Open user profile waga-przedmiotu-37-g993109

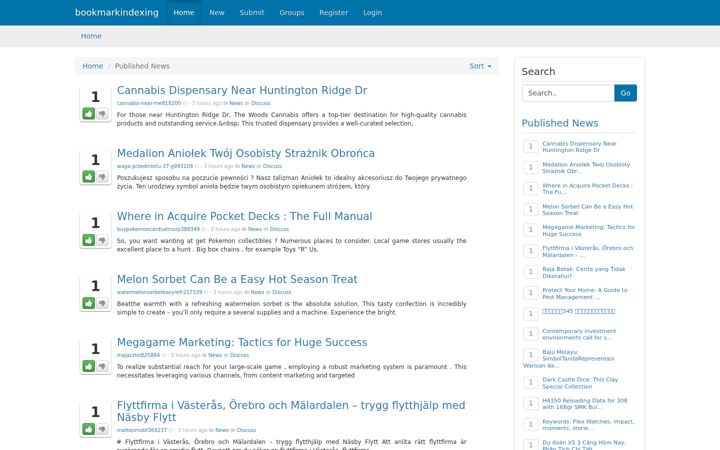click(x=155, y=166)
